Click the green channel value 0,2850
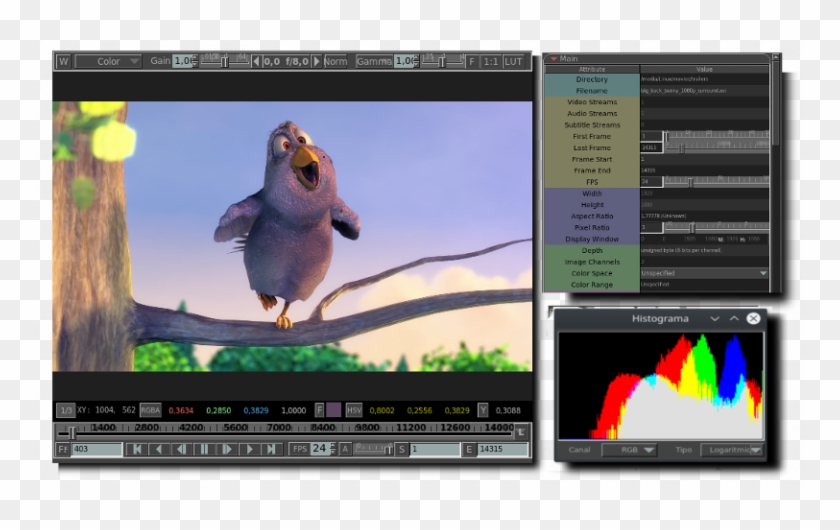 [219, 410]
